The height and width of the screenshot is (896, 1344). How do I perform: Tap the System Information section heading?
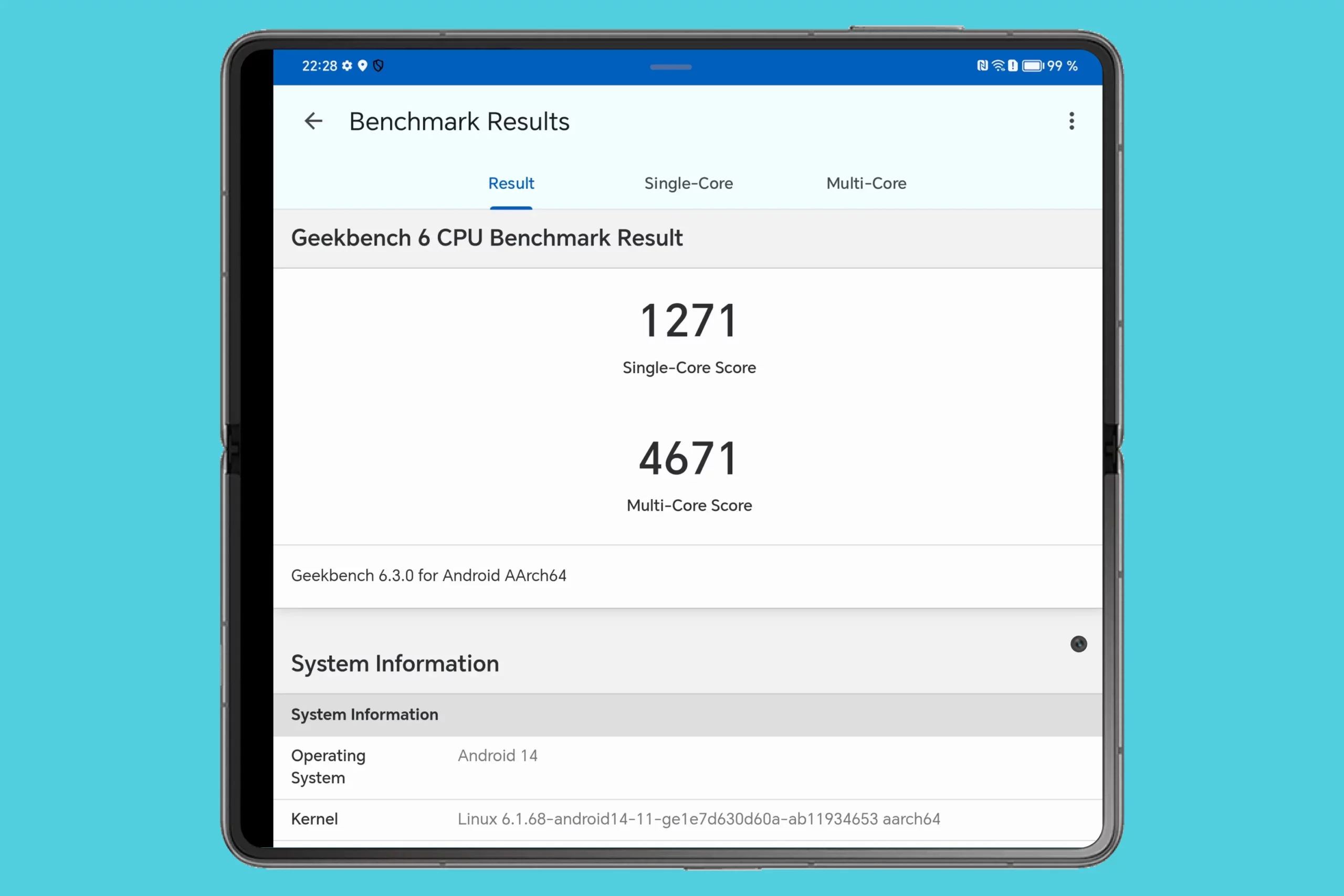(x=395, y=664)
